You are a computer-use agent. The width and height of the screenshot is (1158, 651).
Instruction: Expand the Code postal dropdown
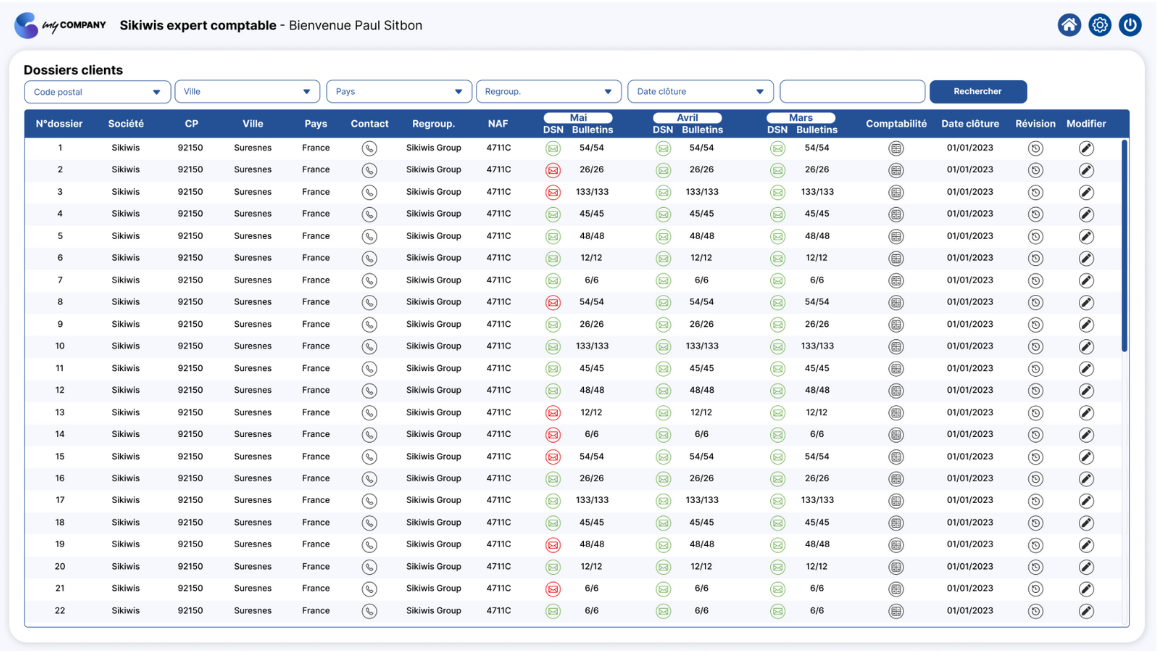click(x=97, y=92)
